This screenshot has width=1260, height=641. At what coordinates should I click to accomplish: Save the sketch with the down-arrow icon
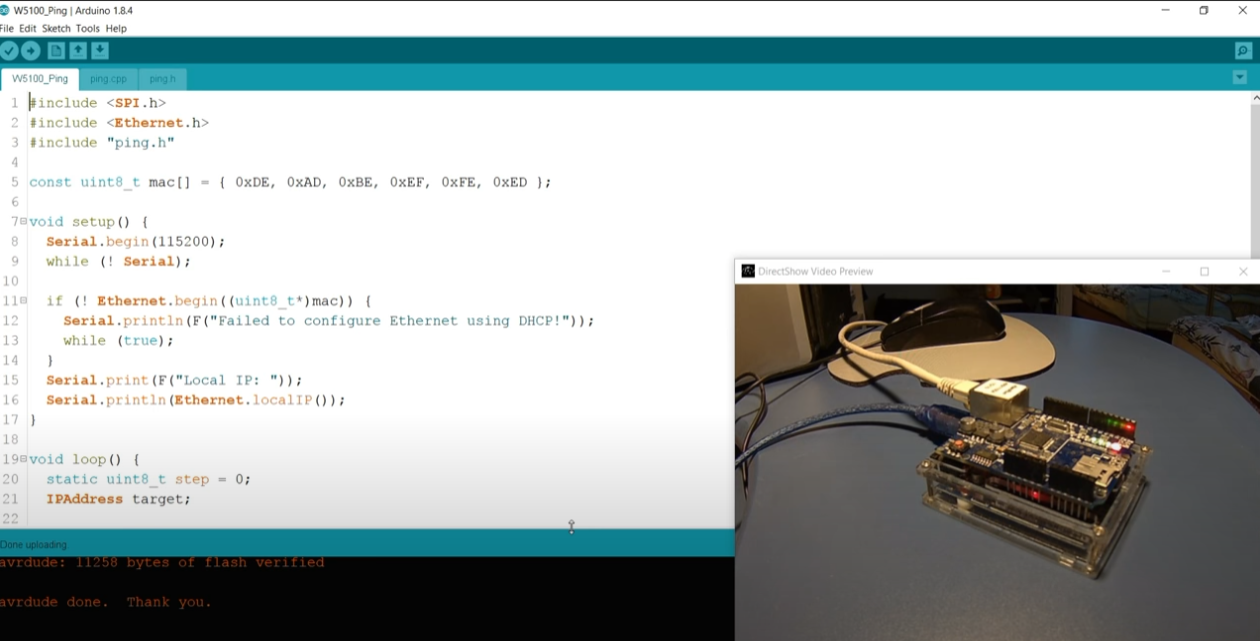[100, 51]
